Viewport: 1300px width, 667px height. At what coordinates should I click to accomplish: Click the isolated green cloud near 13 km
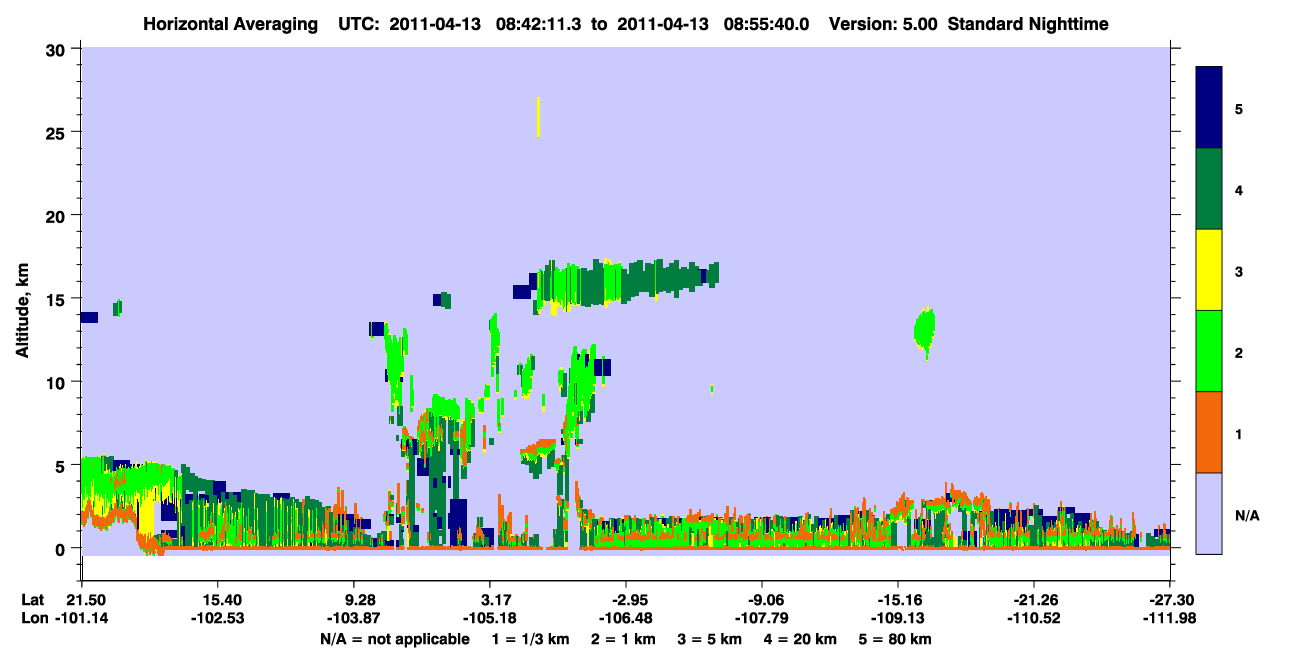pyautogui.click(x=925, y=333)
